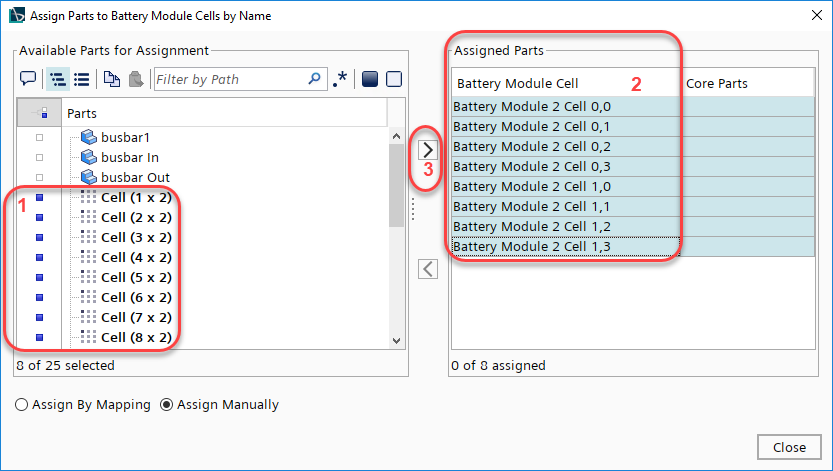Select Cell (4 x 2) in parts tree
Screen dimensions: 833x471
click(x=136, y=257)
